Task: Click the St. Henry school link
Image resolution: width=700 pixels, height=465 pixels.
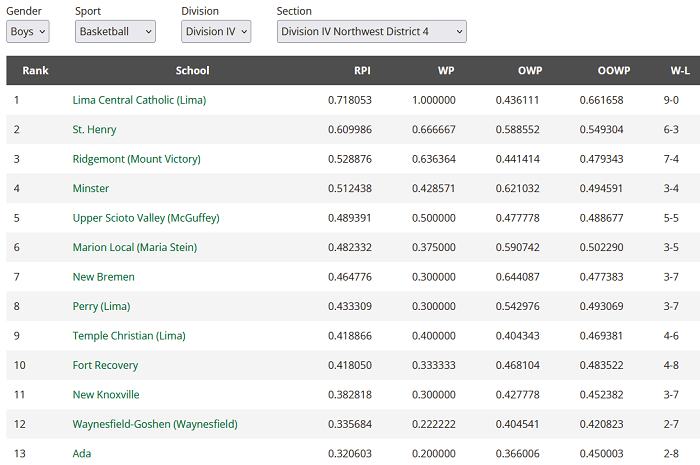Action: click(94, 130)
